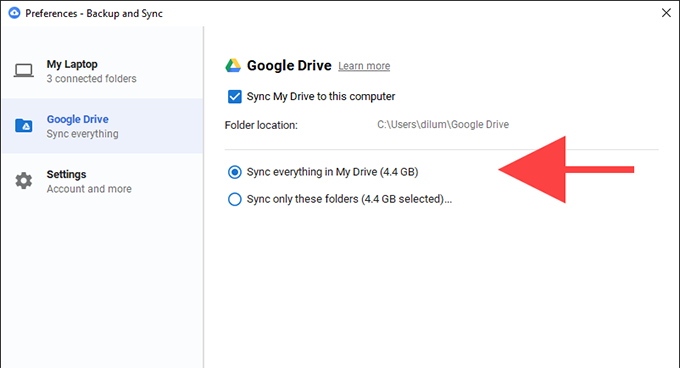This screenshot has width=680, height=368.
Task: Open Google Drive sidebar section label
Action: pyautogui.click(x=78, y=119)
